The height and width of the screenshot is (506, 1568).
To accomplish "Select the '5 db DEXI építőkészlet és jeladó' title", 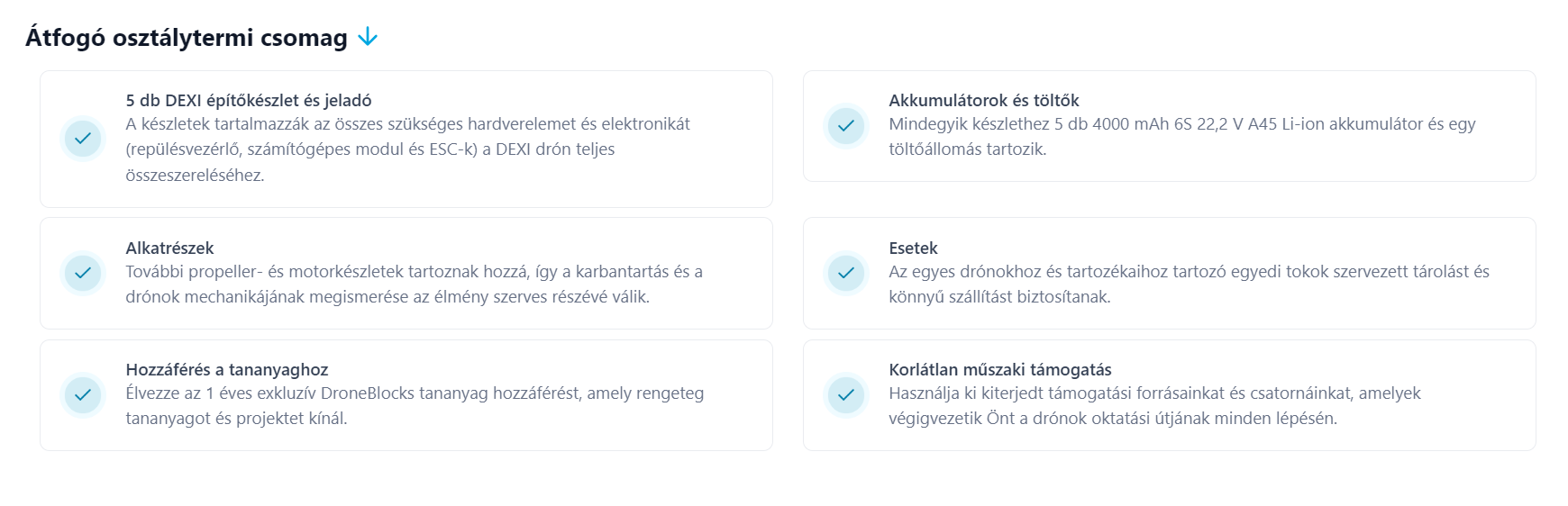I will coord(249,101).
